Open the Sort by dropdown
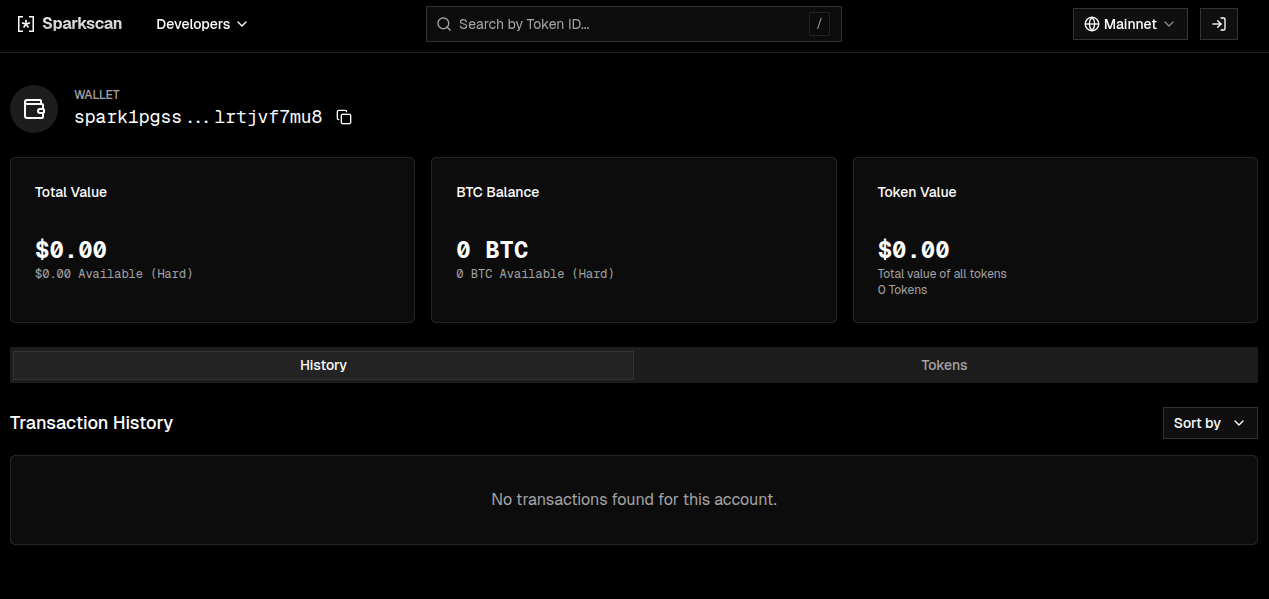 pos(1209,423)
